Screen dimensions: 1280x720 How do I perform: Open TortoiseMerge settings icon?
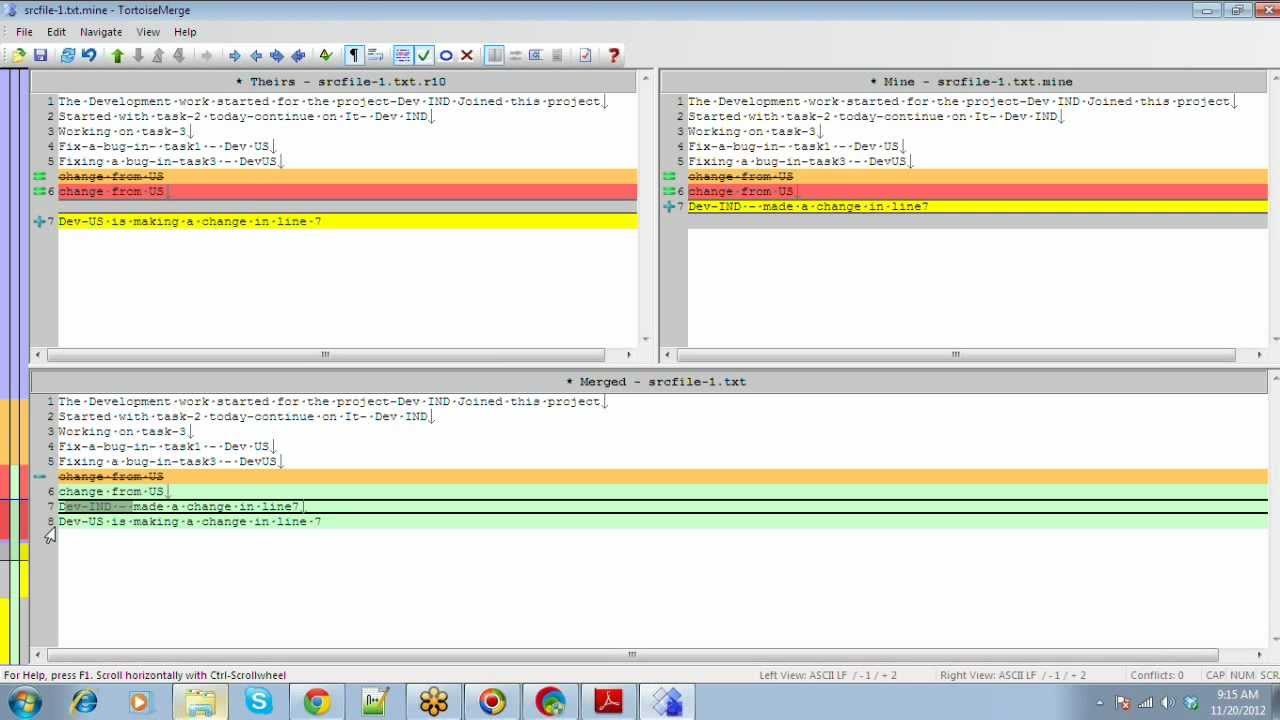coord(585,56)
